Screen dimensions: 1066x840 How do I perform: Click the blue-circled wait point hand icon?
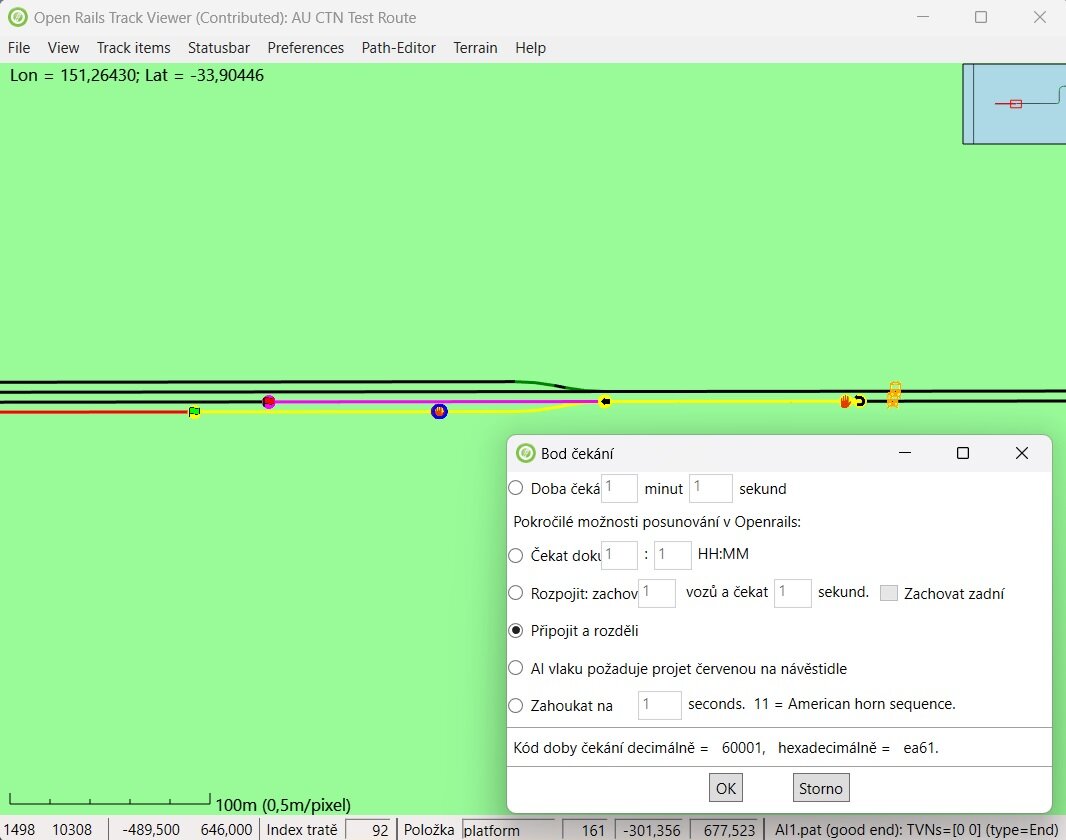(439, 411)
